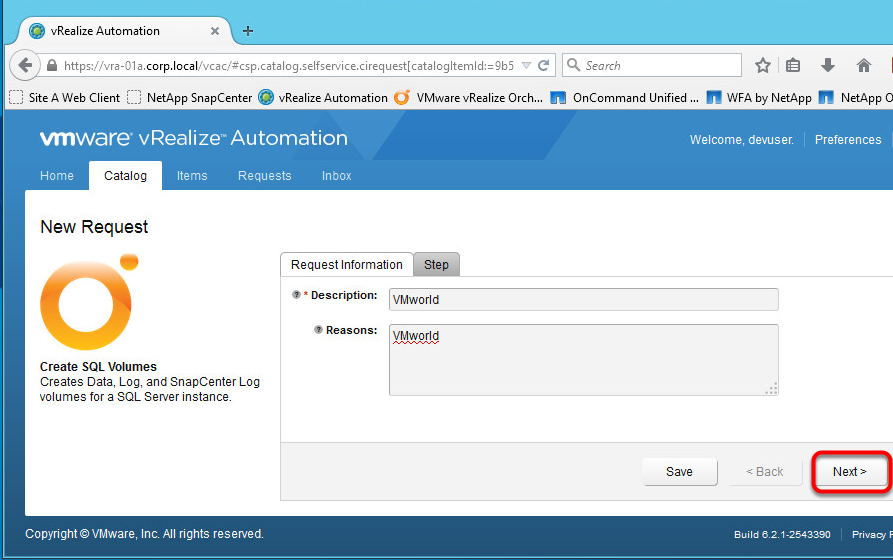
Task: Open Site A Web Client bookmark
Action: tap(64, 97)
